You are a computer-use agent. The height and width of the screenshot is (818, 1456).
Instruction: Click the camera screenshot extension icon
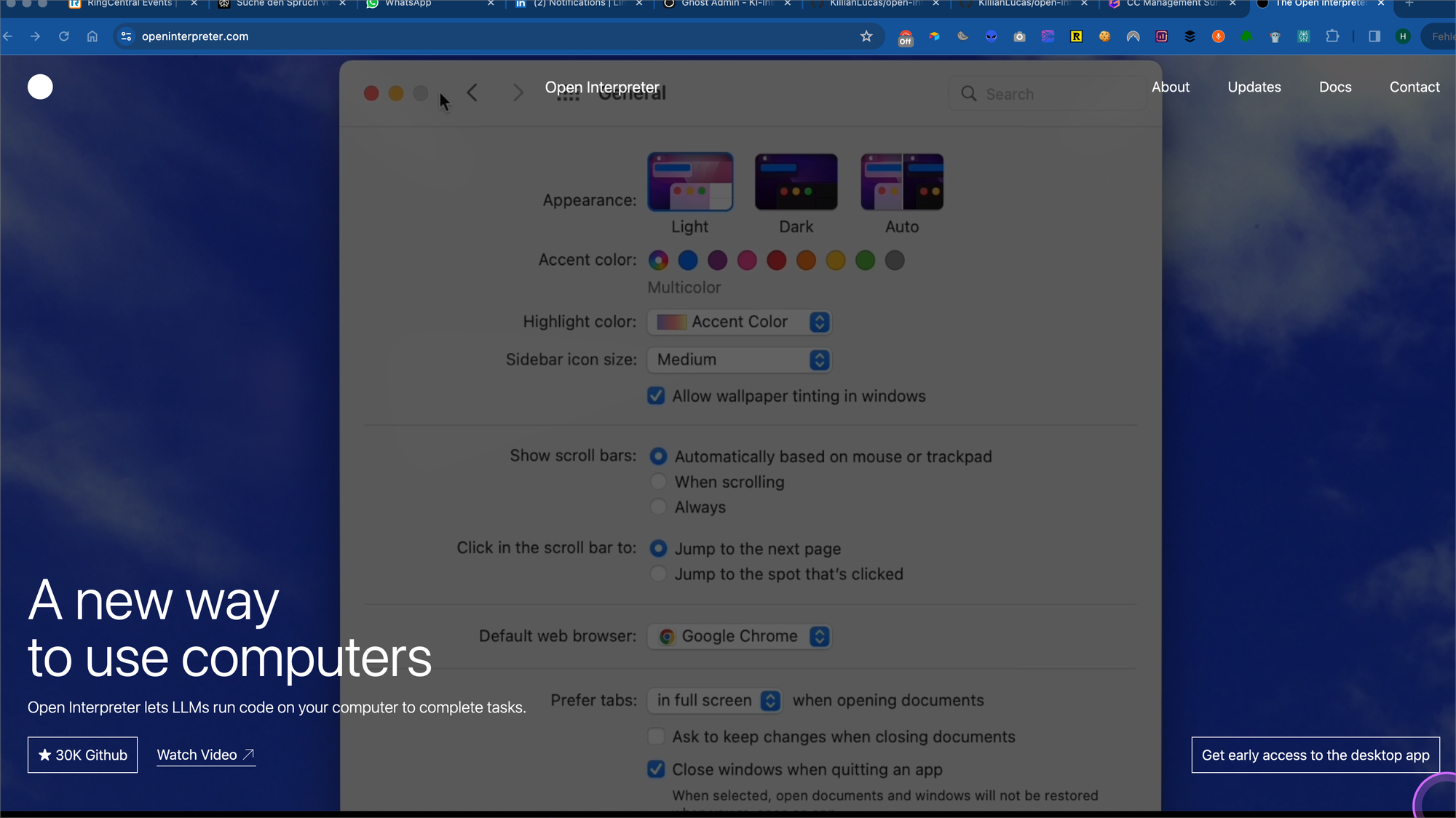pos(1020,36)
